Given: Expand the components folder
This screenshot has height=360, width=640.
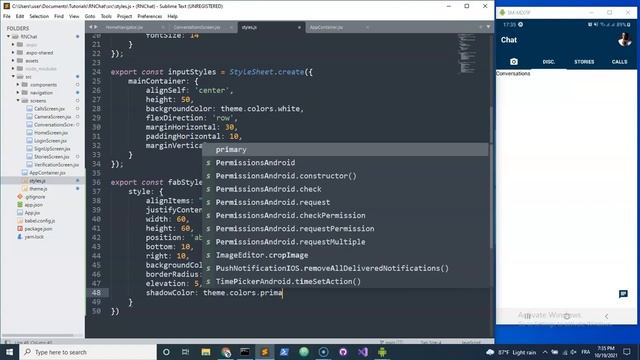Looking at the screenshot, I should click(18, 84).
